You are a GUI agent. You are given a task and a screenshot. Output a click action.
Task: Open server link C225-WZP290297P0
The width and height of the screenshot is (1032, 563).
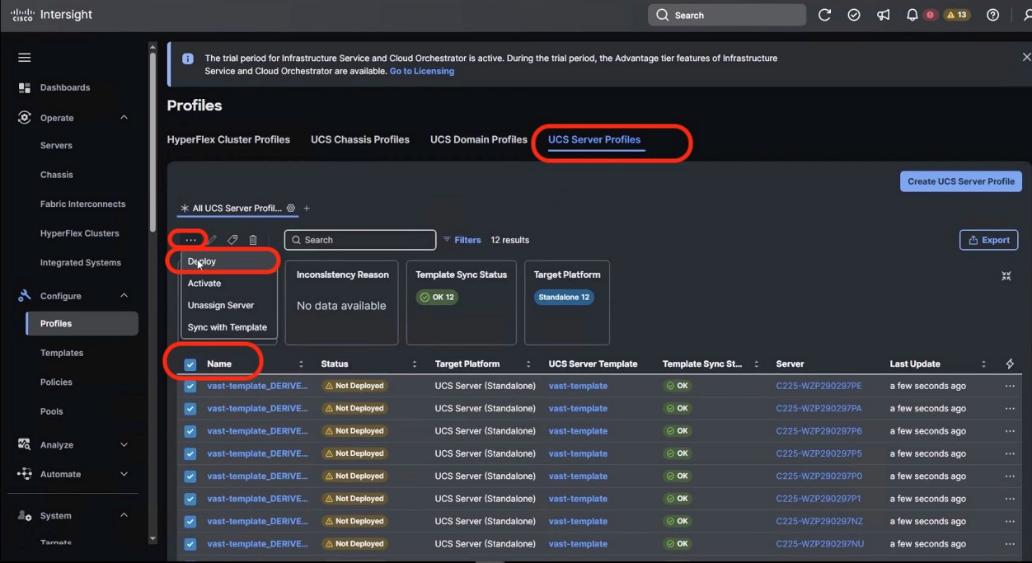tap(819, 476)
